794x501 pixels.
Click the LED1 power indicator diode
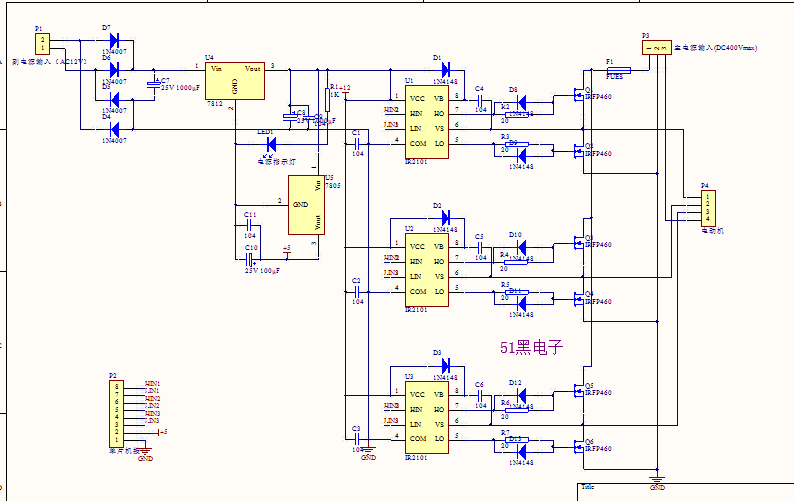click(271, 145)
